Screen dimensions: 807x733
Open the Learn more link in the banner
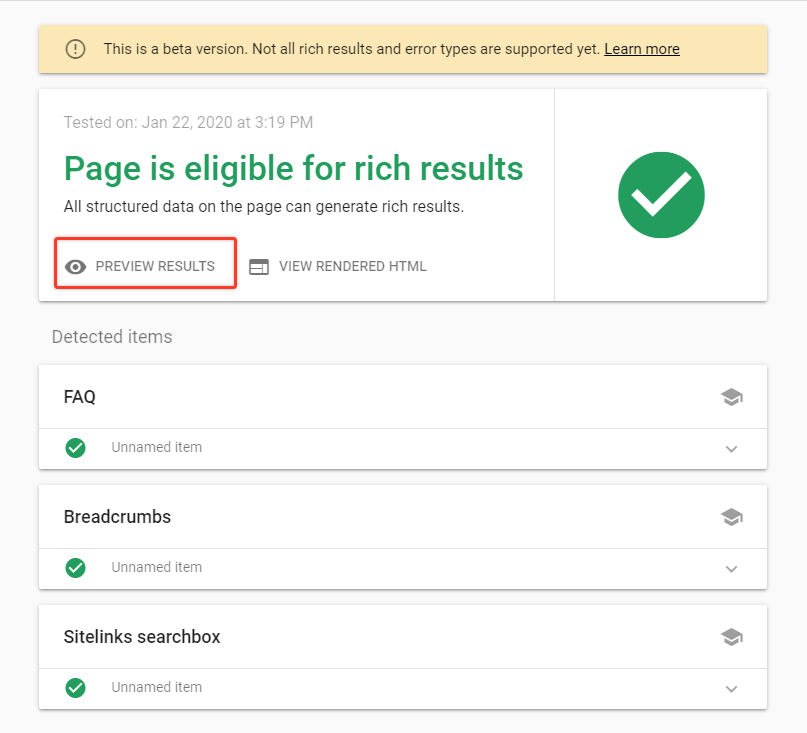tap(641, 48)
